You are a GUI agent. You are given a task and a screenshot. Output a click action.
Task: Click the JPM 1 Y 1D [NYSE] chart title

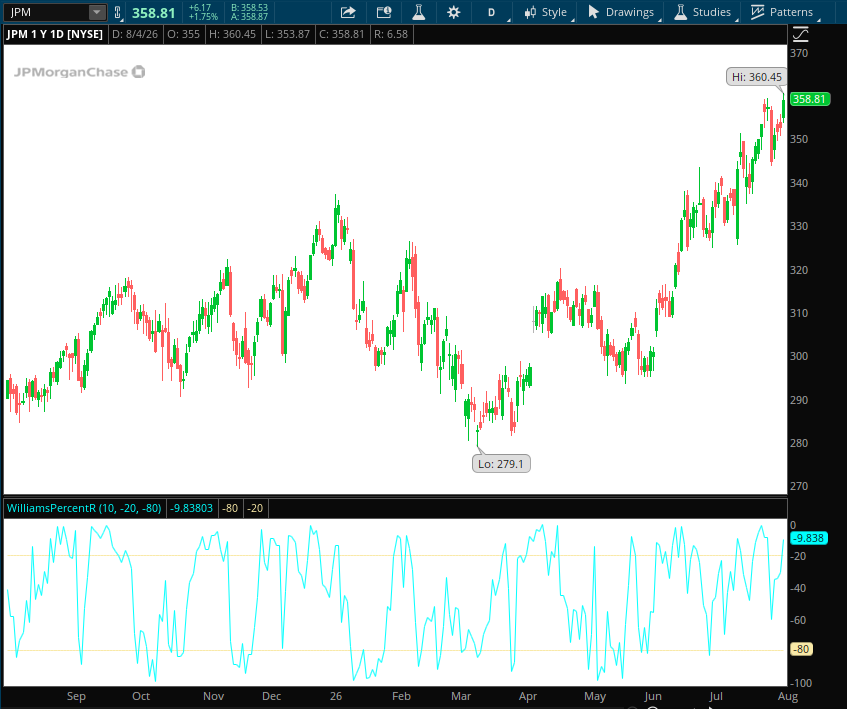point(55,34)
